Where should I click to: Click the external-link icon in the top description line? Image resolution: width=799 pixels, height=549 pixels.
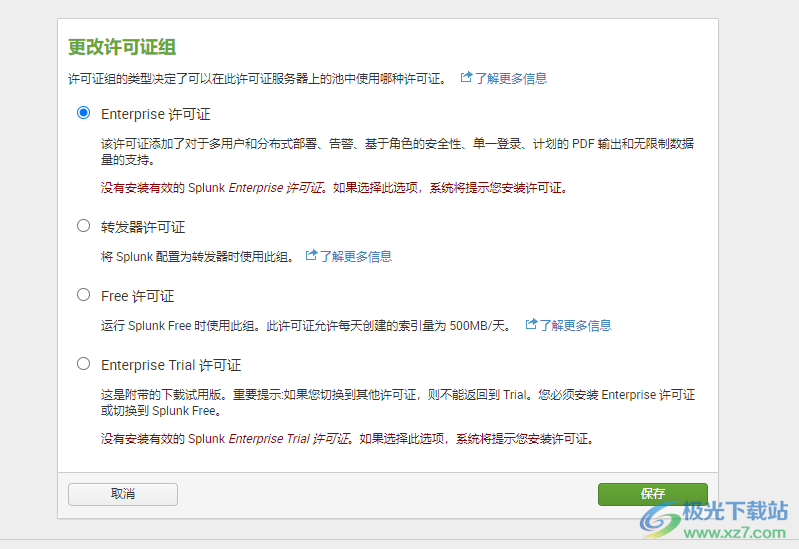(x=466, y=77)
